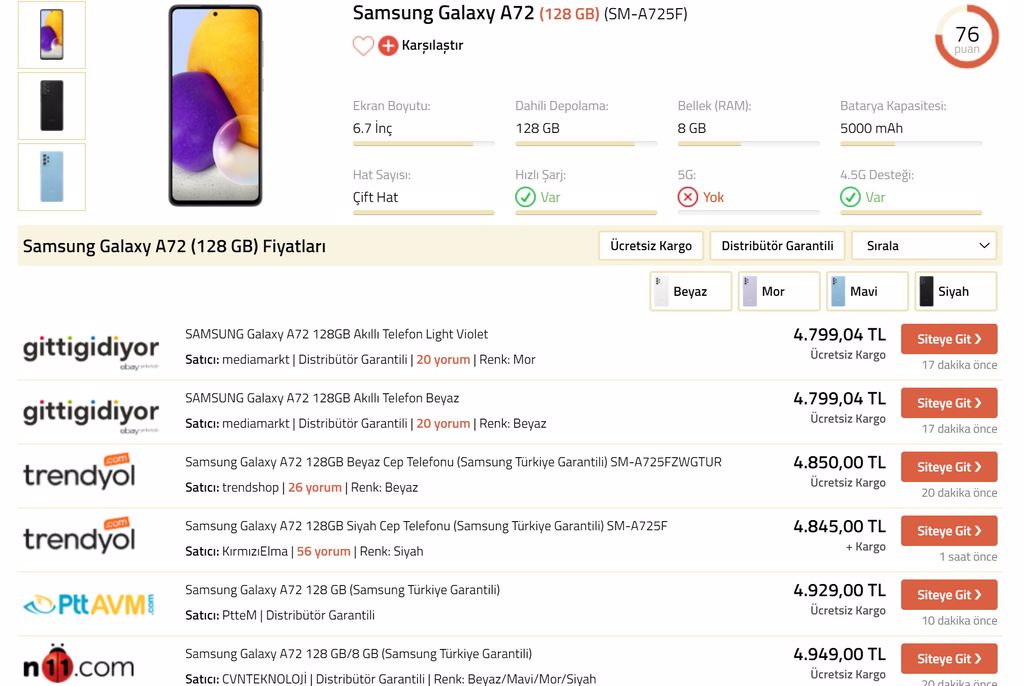Image resolution: width=1024 pixels, height=686 pixels.
Task: Add the phone to favorites with heart icon
Action: [x=363, y=46]
